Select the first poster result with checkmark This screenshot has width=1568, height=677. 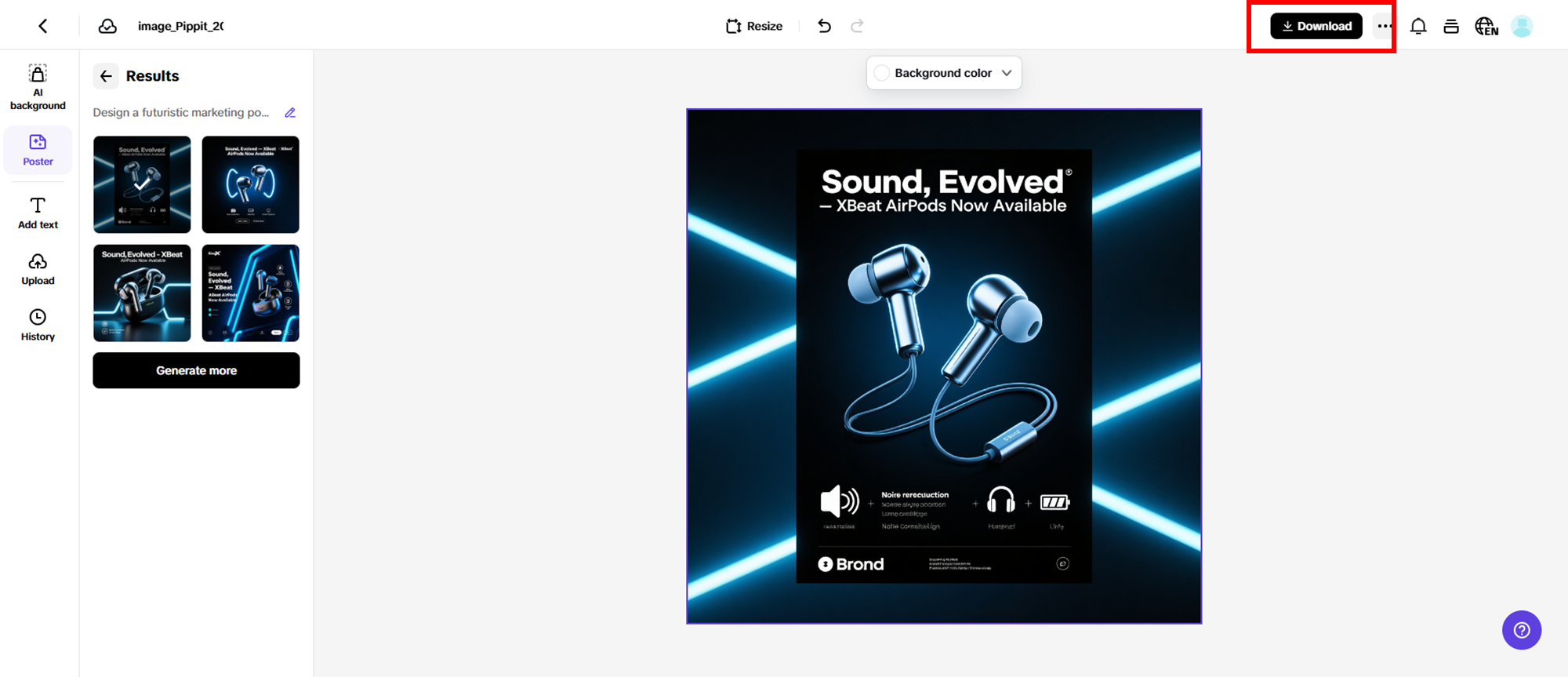142,184
